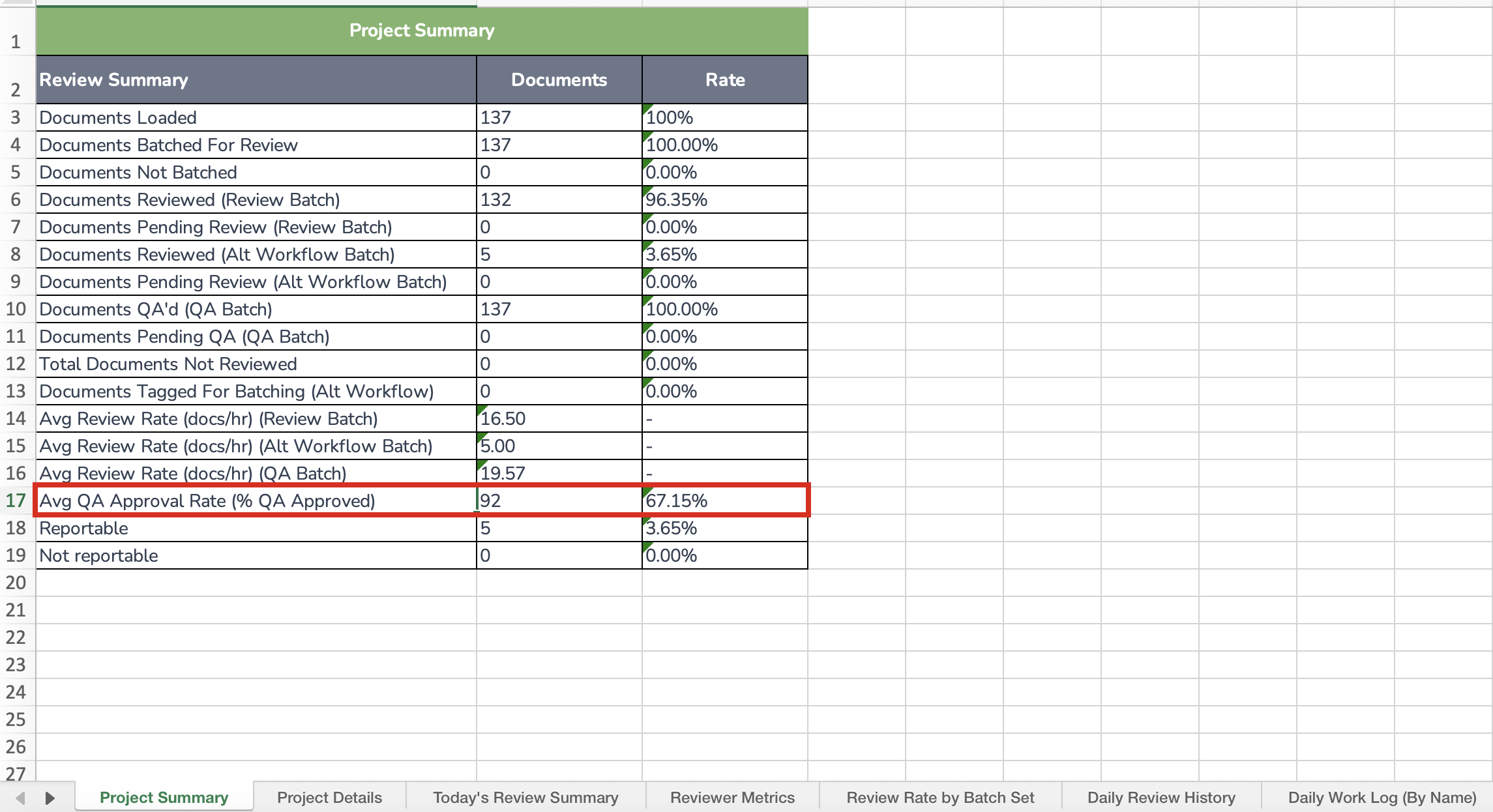Screen dimensions: 1493x812
Task: Select the Avg QA Approval Rate label cell
Action: click(x=256, y=500)
